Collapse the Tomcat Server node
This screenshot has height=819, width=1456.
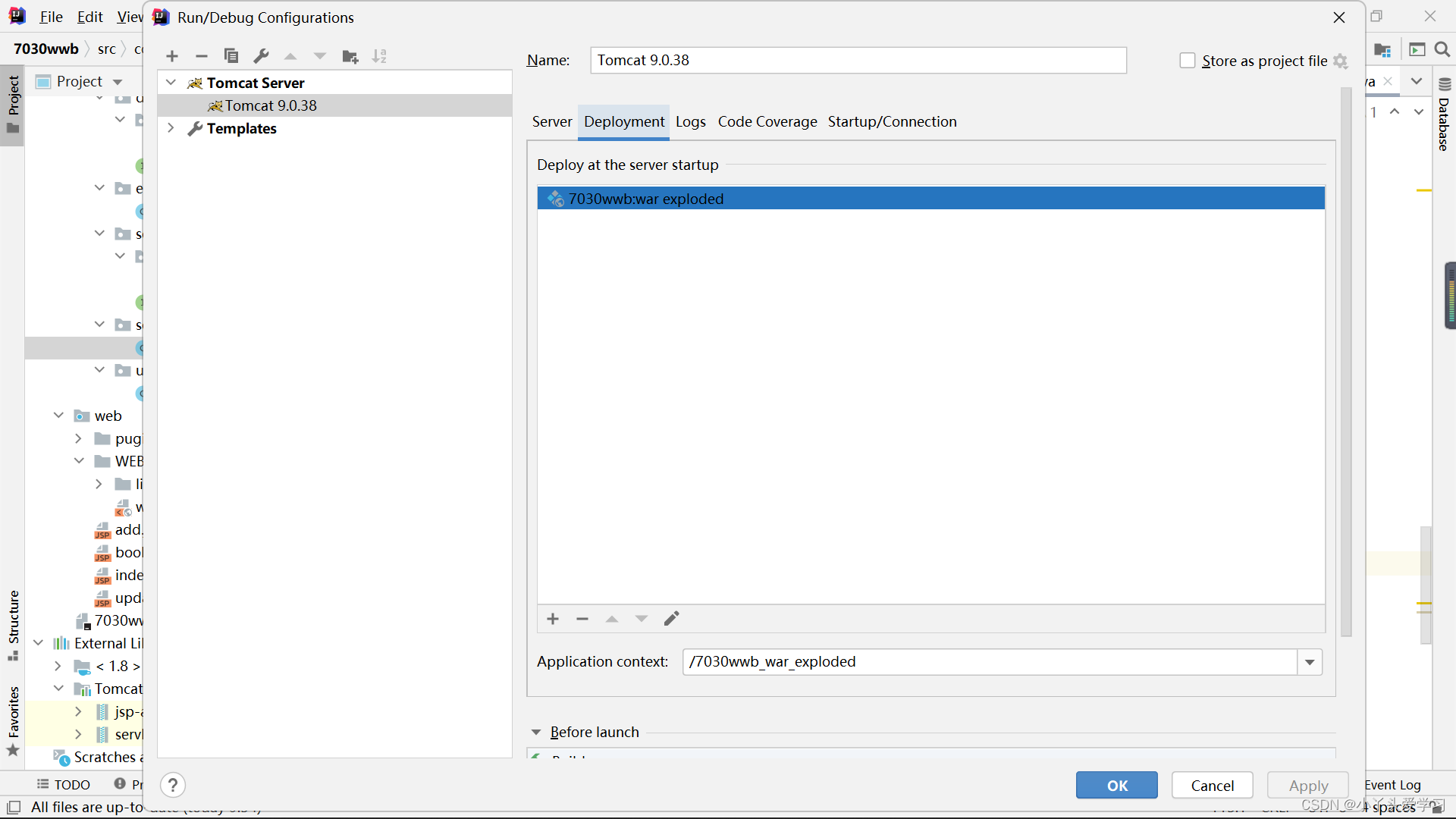pyautogui.click(x=171, y=83)
